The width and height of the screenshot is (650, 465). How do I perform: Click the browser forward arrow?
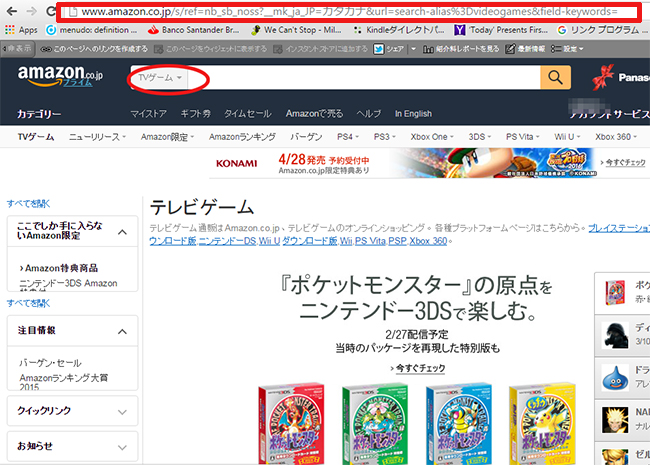[x=32, y=11]
